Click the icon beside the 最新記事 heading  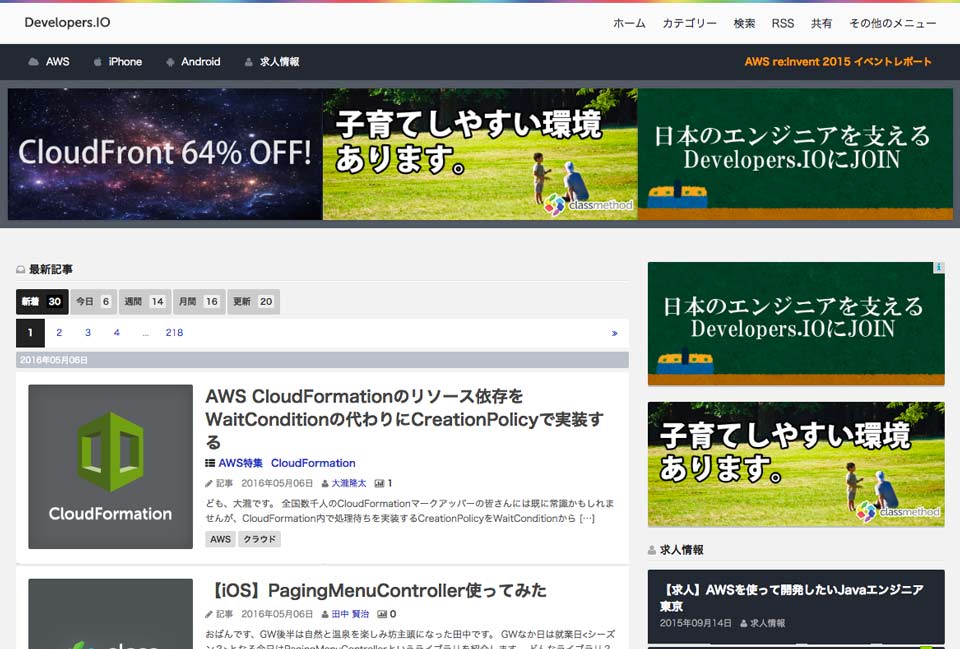click(x=21, y=269)
